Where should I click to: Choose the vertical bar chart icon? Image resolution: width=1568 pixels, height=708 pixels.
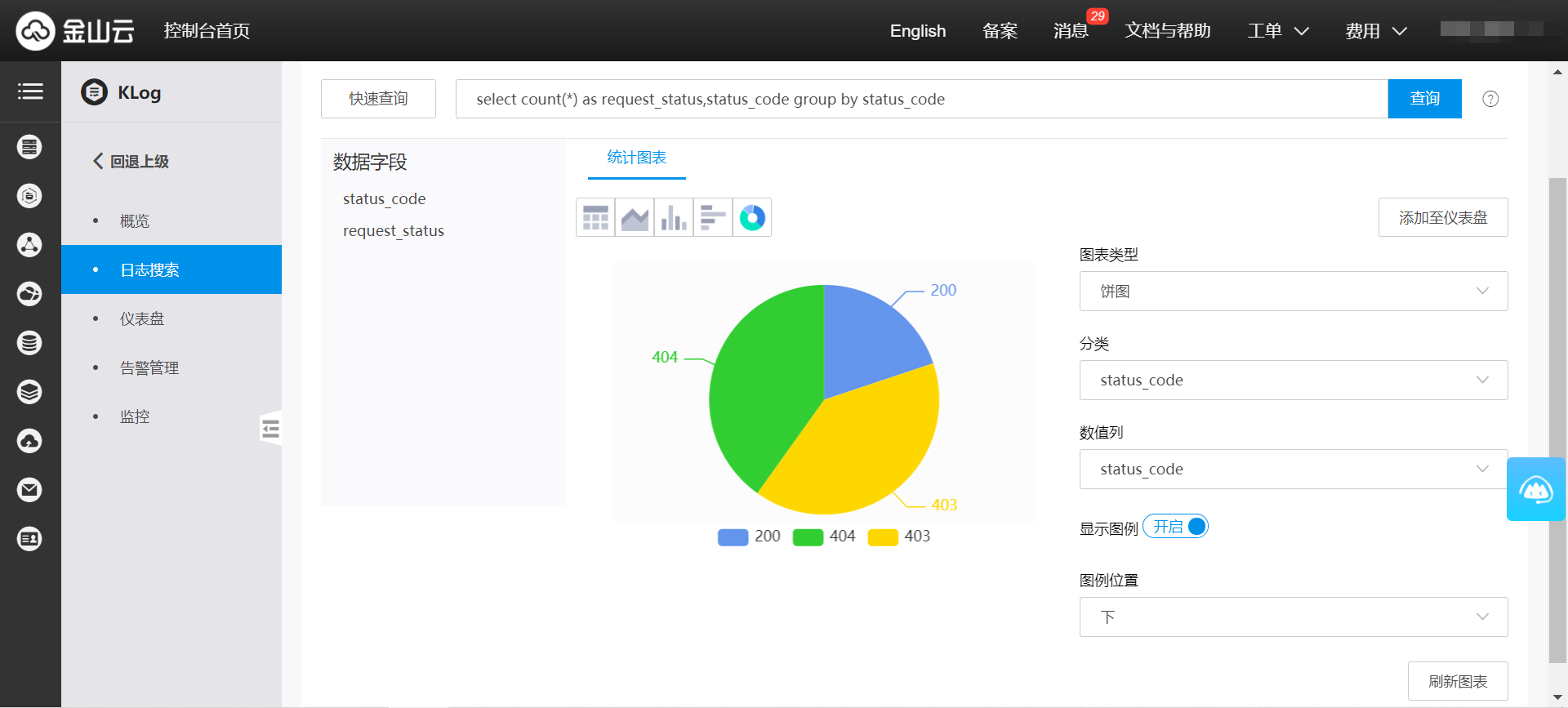coord(674,218)
